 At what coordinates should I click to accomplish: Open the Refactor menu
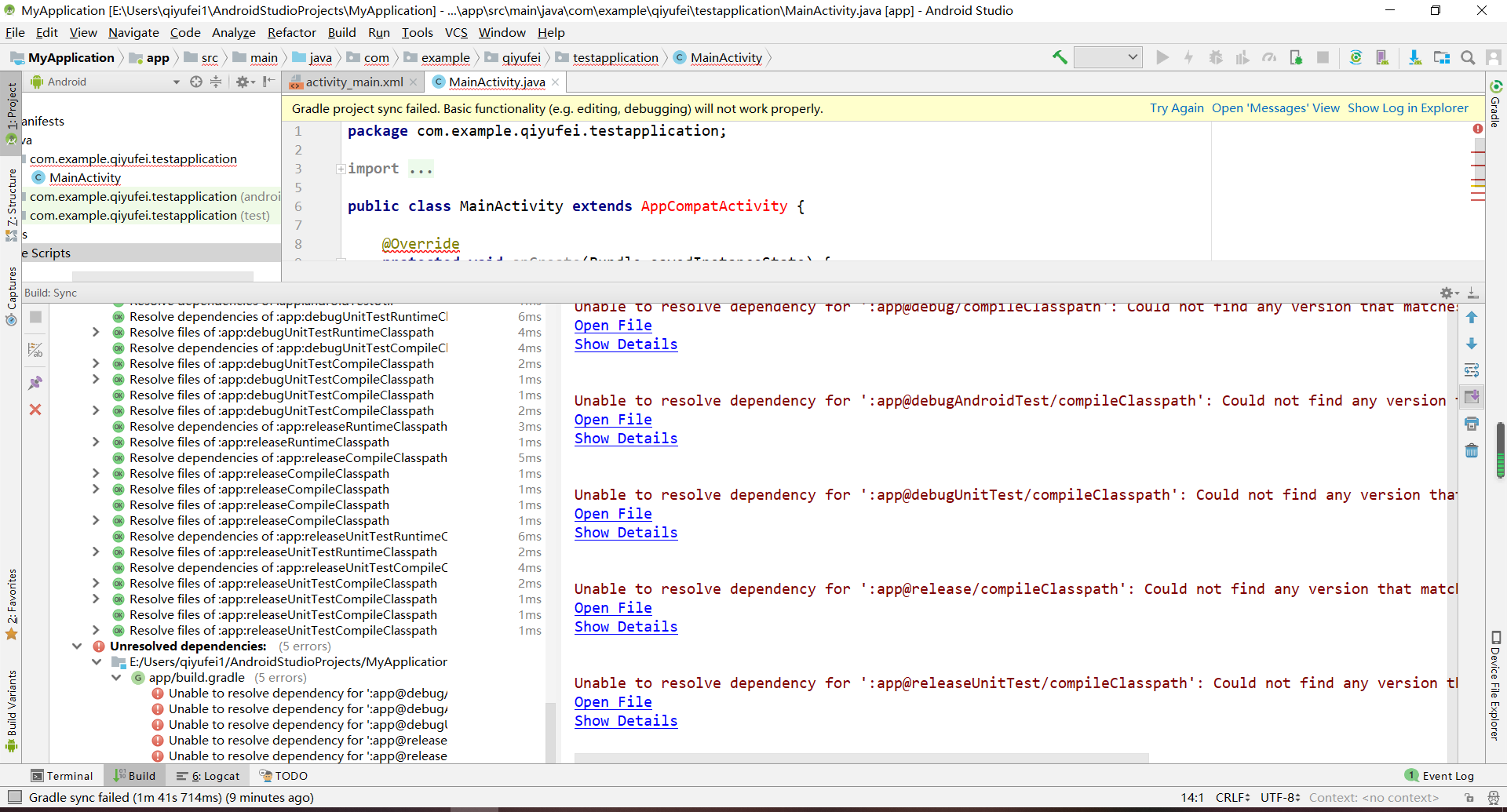(291, 32)
